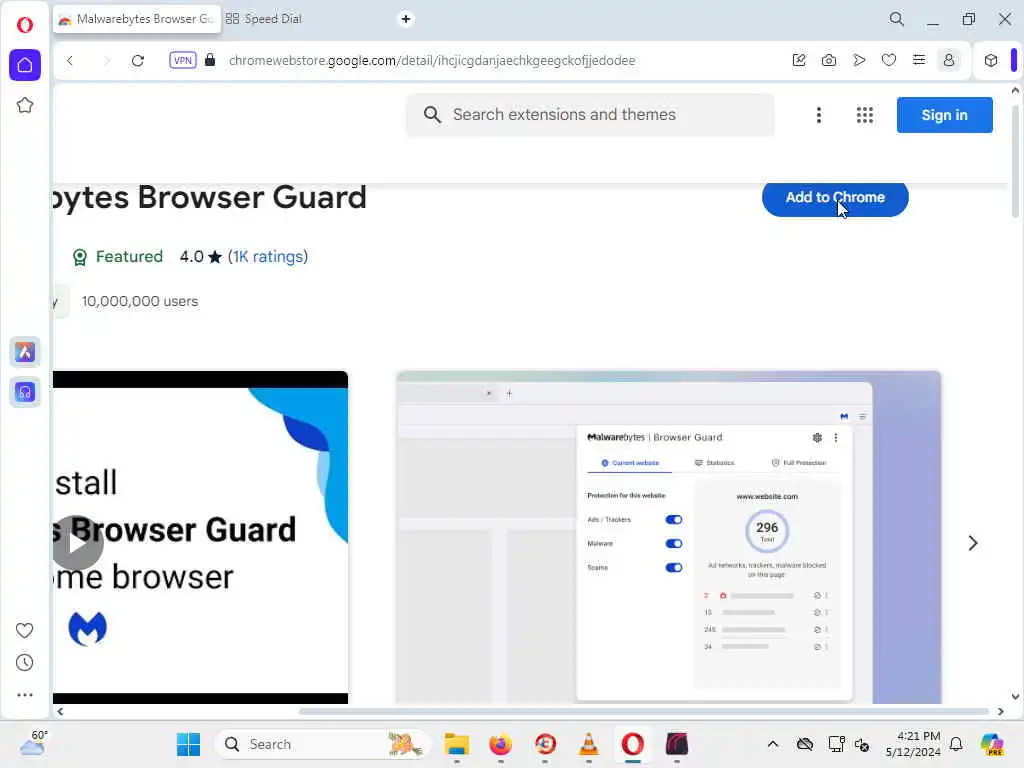Launch Firefox from taskbar
The width and height of the screenshot is (1024, 768).
click(x=500, y=744)
